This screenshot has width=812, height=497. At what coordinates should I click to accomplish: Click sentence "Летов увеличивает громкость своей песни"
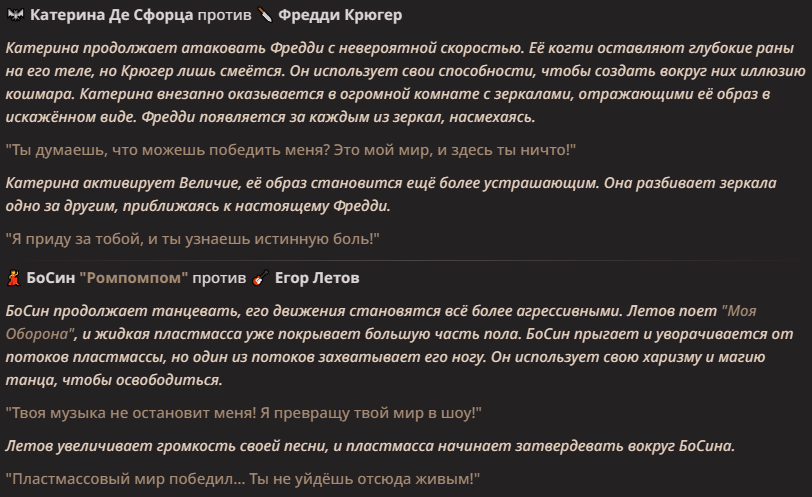pos(370,446)
